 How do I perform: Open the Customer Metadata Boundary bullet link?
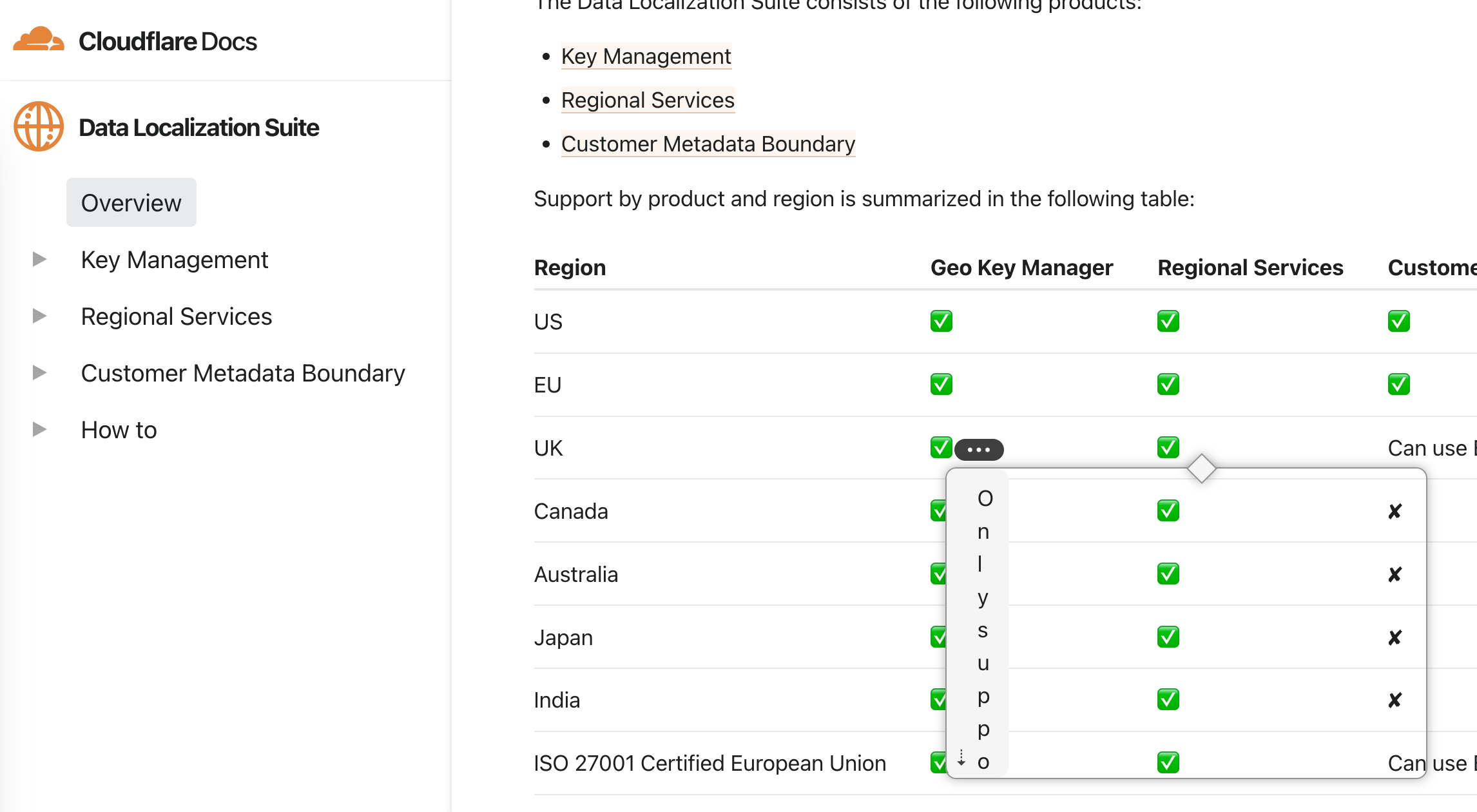(x=708, y=144)
